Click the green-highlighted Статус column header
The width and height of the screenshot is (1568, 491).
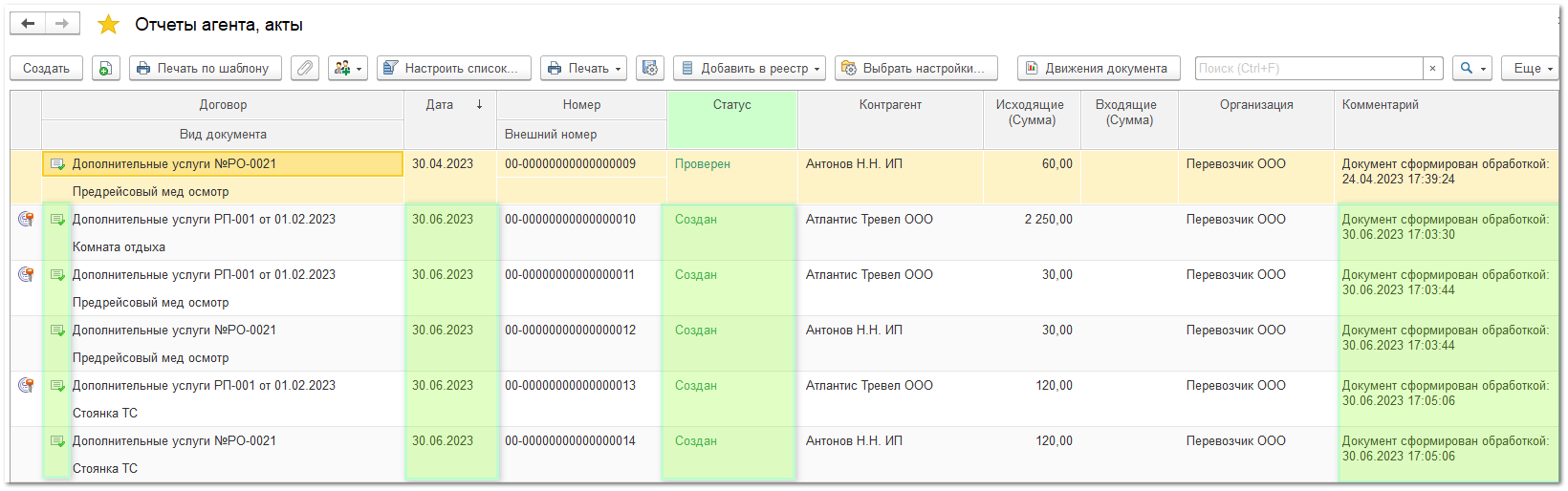[731, 105]
